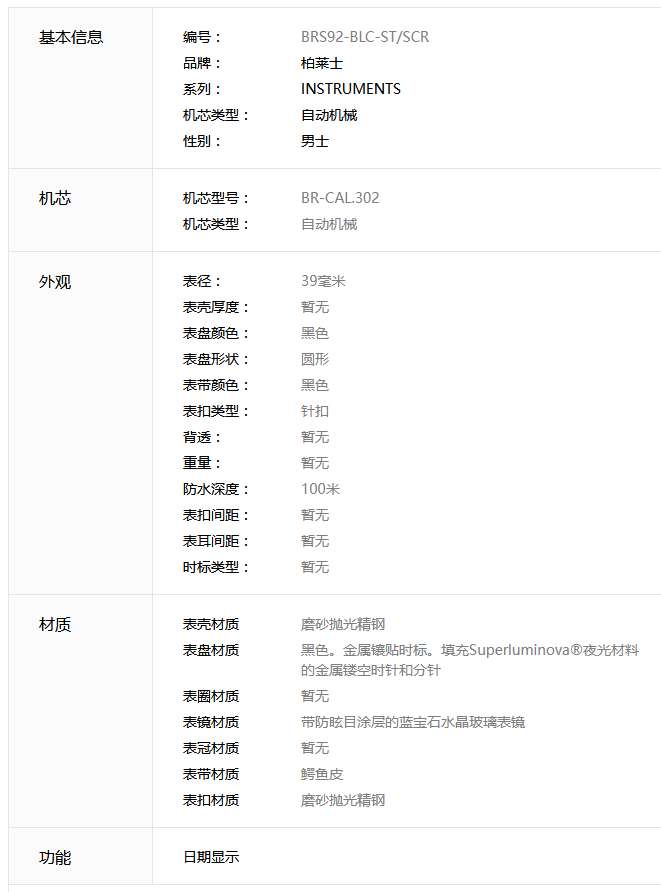Click 暂无 value next to 表圈材质

tap(315, 696)
